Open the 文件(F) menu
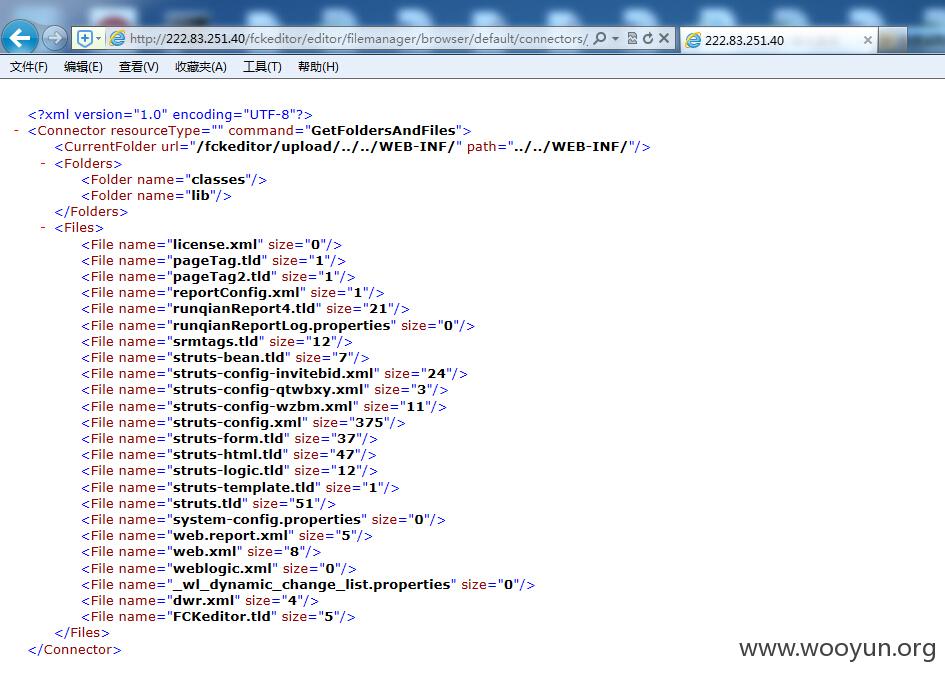Viewport: 945px width, 677px height. pyautogui.click(x=28, y=67)
